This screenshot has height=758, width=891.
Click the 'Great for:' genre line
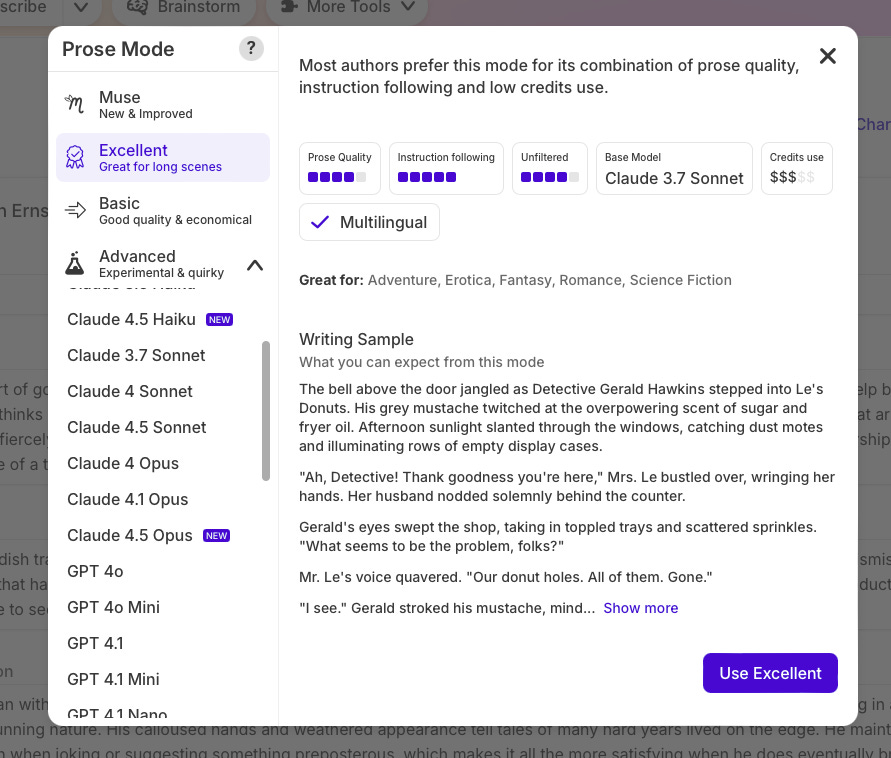(x=515, y=280)
